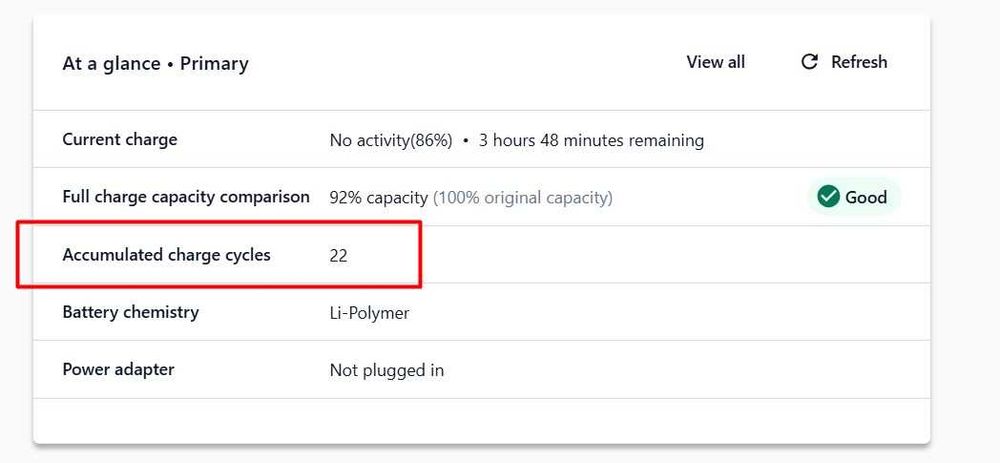Image resolution: width=1000 pixels, height=463 pixels.
Task: Select the Full charge capacity comparison label
Action: [186, 197]
